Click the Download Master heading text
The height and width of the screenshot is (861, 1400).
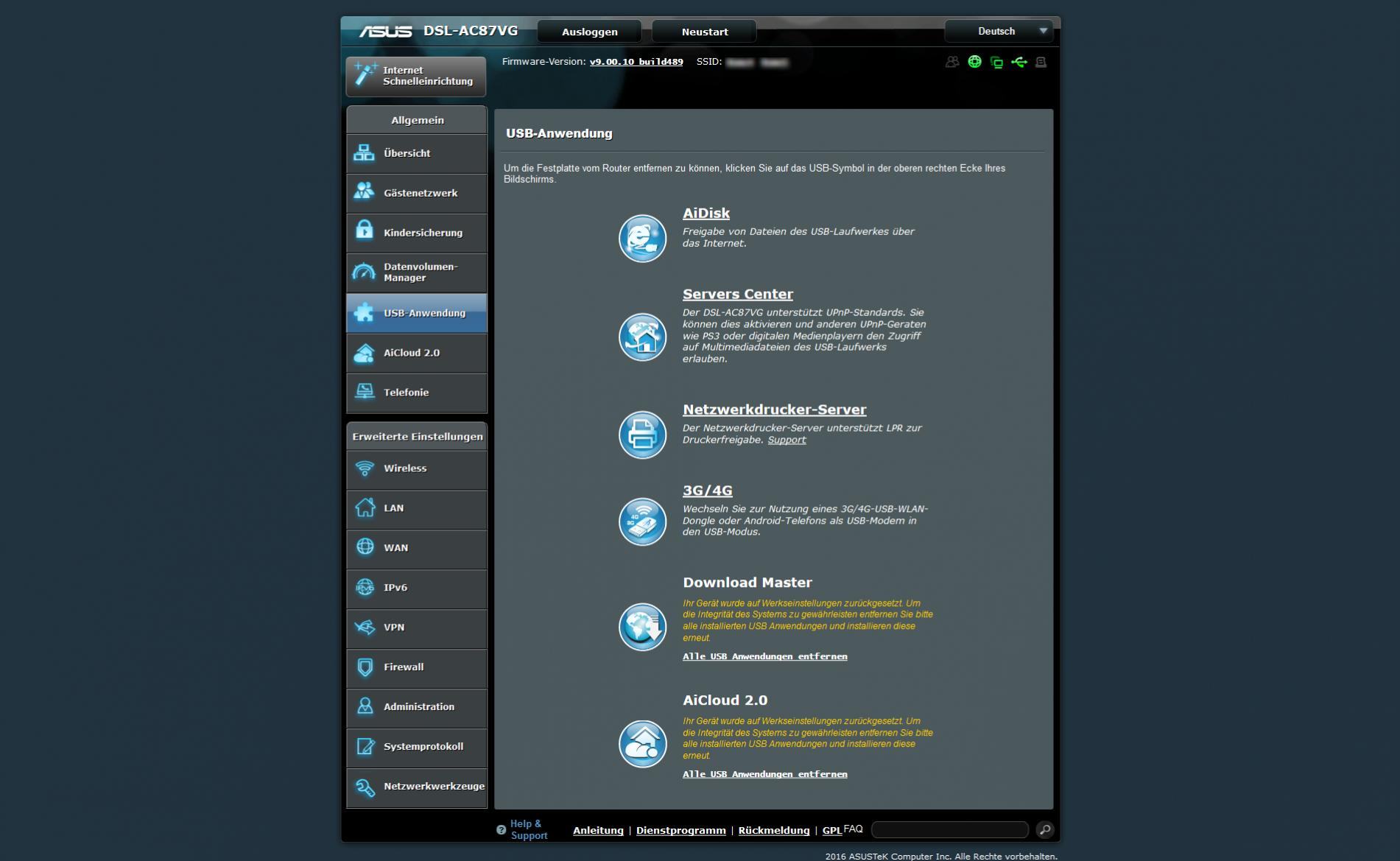[747, 583]
